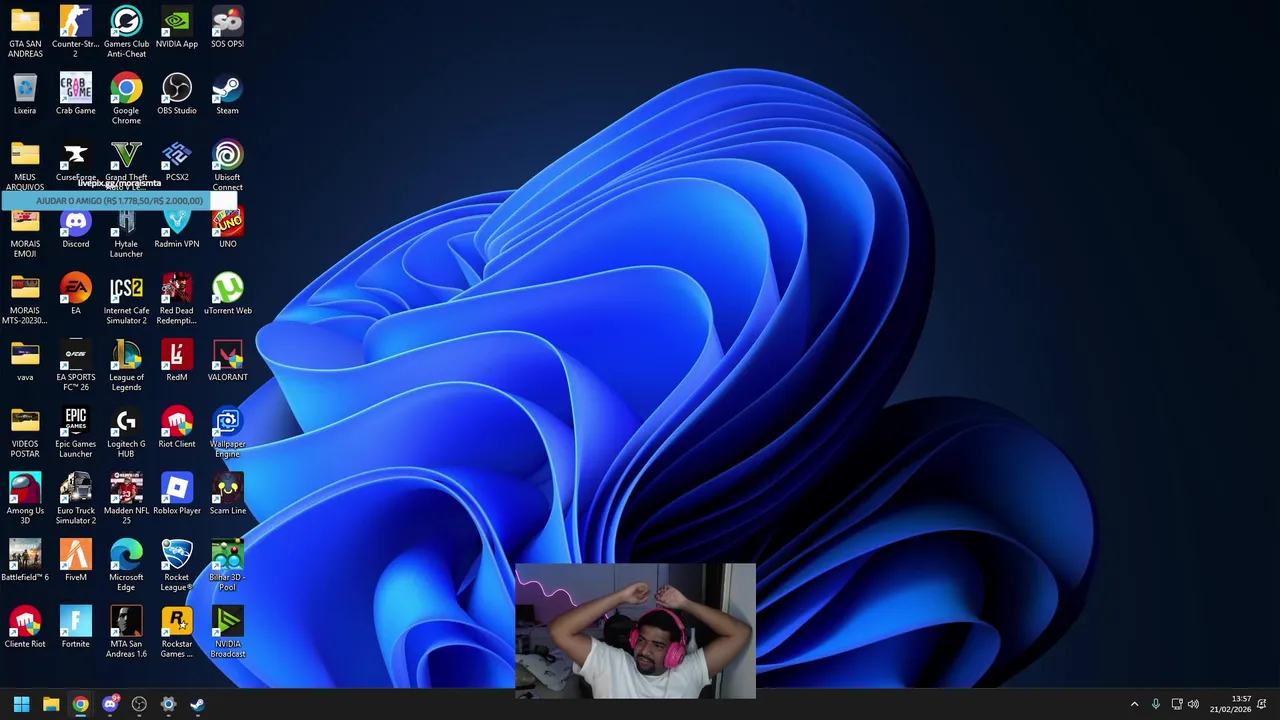Select the Steam desktop shortcut
This screenshot has width=1280, height=720.
pyautogui.click(x=227, y=94)
